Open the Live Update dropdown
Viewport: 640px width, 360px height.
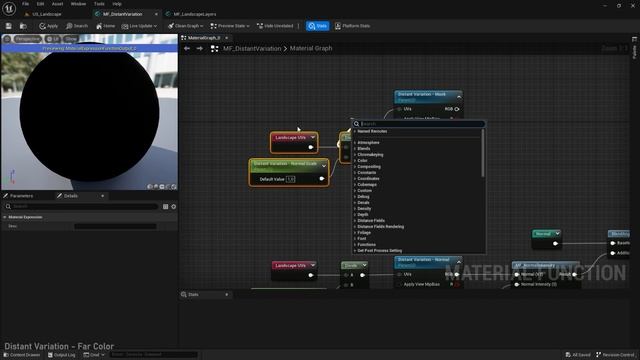[x=139, y=26]
